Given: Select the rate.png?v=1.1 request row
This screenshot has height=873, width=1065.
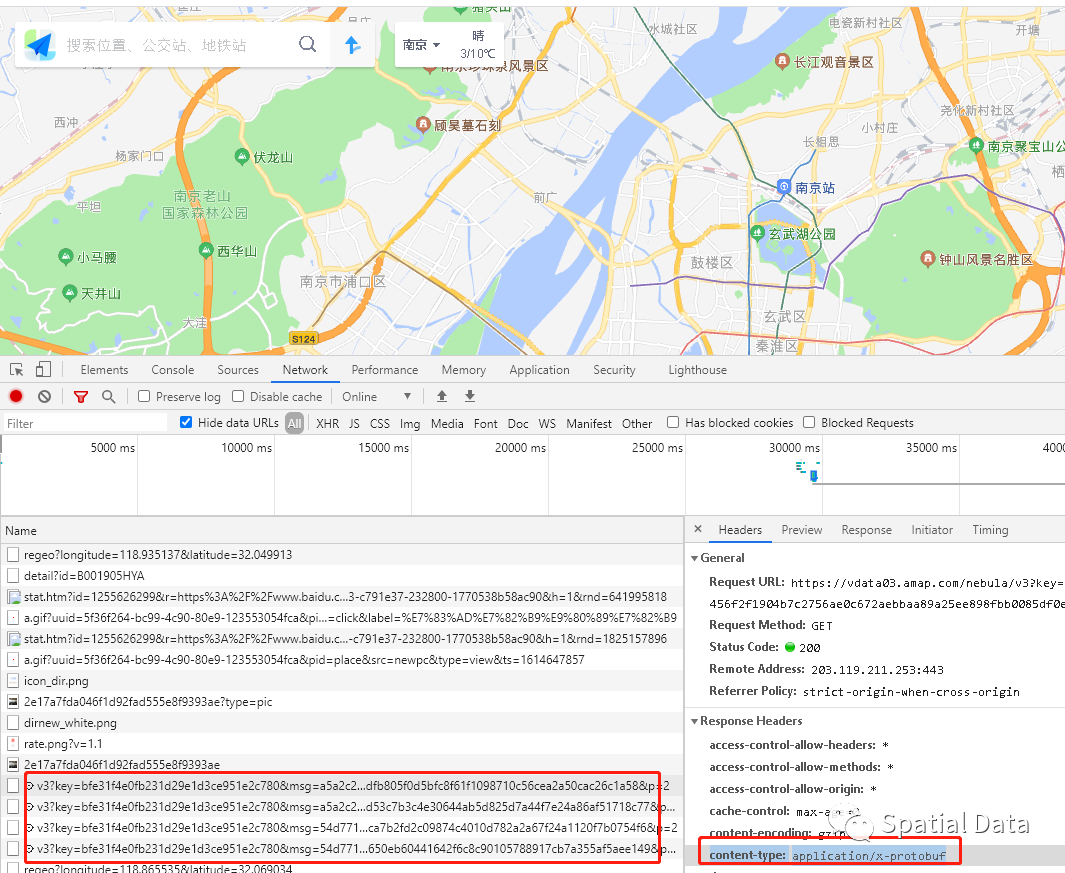Looking at the screenshot, I should [x=342, y=744].
